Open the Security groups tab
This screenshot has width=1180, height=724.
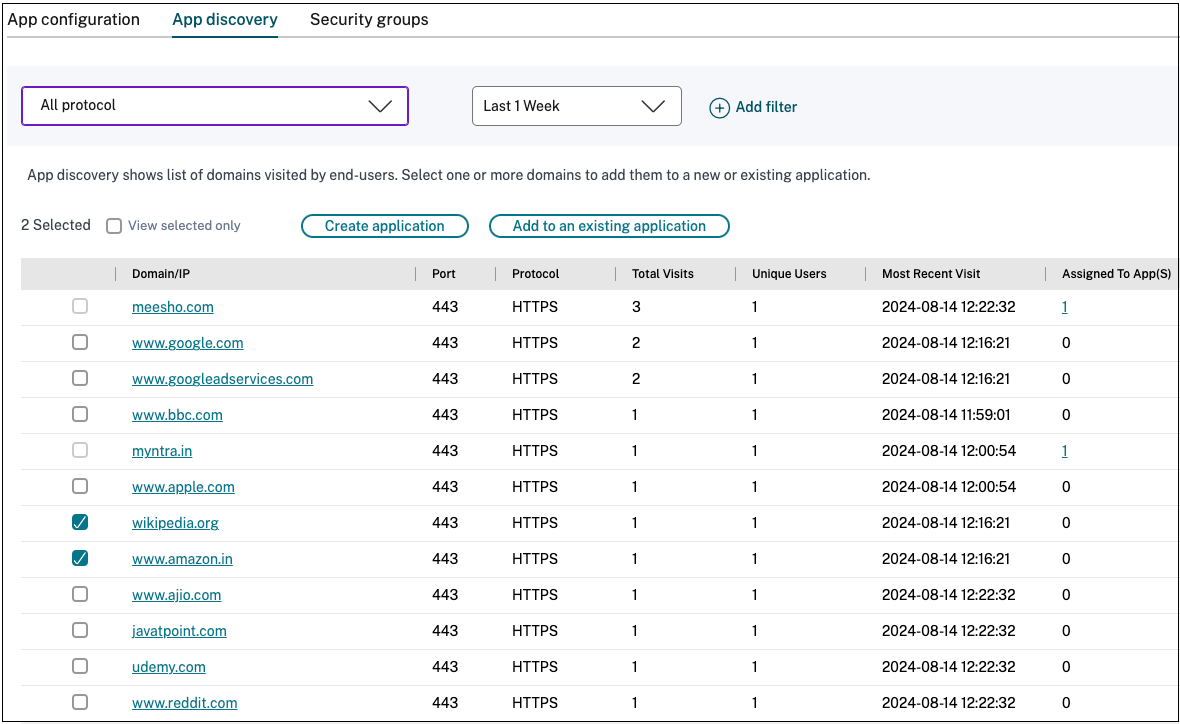[x=369, y=20]
